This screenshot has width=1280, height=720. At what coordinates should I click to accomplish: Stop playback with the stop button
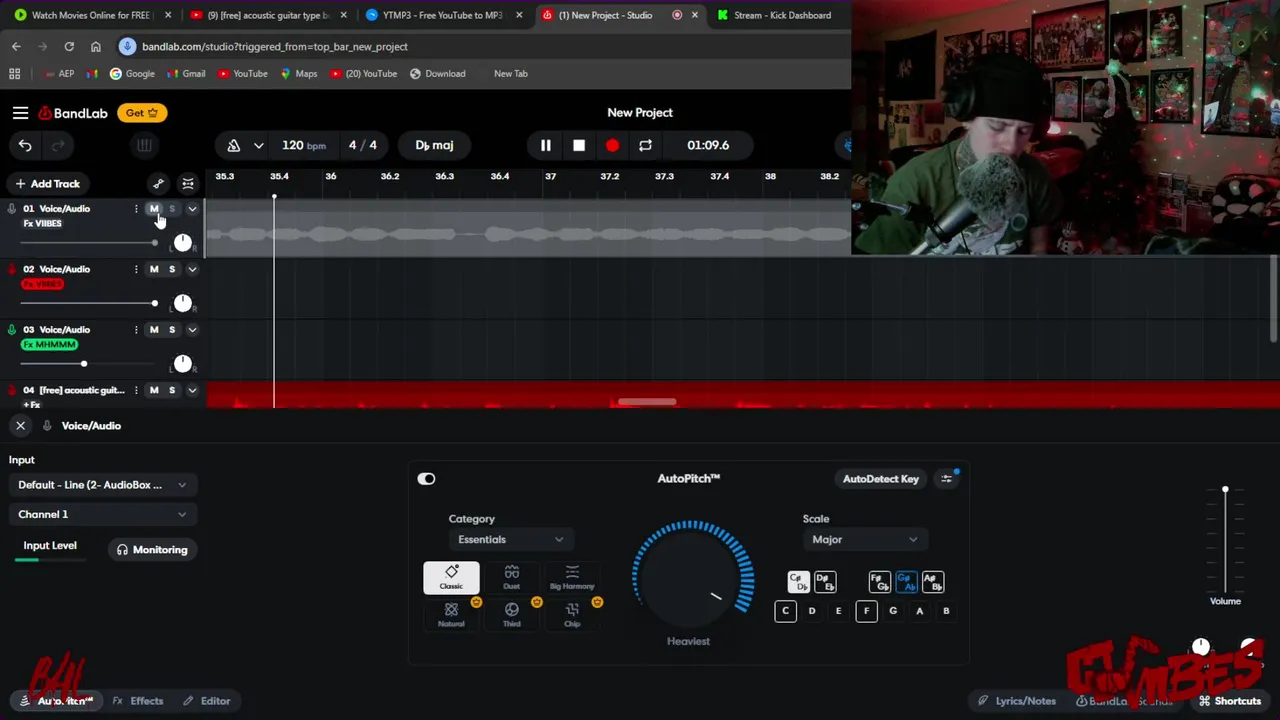tap(579, 146)
